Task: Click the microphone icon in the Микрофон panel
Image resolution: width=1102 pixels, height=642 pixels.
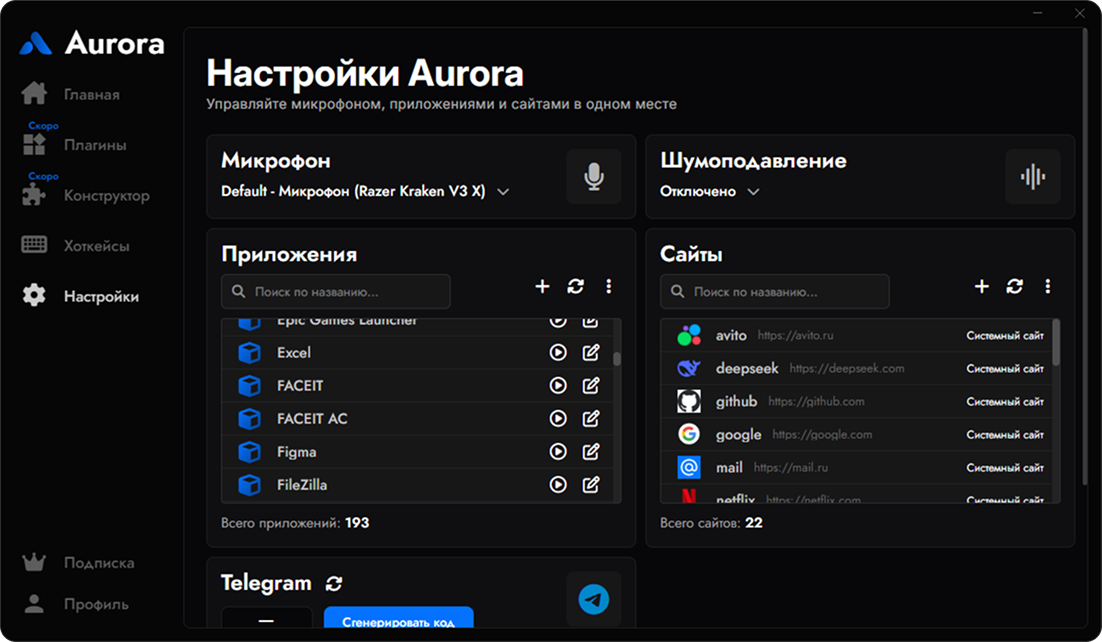Action: [x=593, y=176]
